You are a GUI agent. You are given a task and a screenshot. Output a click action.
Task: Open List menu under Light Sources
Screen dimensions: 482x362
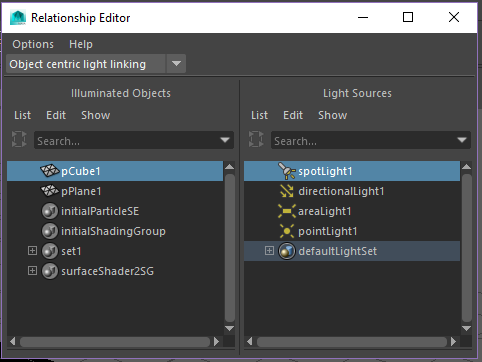(x=259, y=115)
